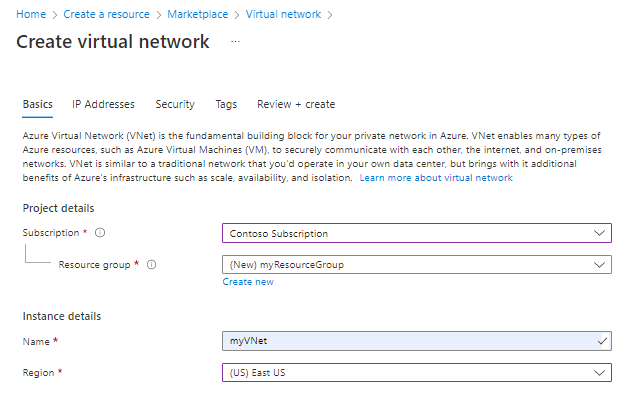640x420 pixels.
Task: Click the Project details heading
Action: pos(58,208)
